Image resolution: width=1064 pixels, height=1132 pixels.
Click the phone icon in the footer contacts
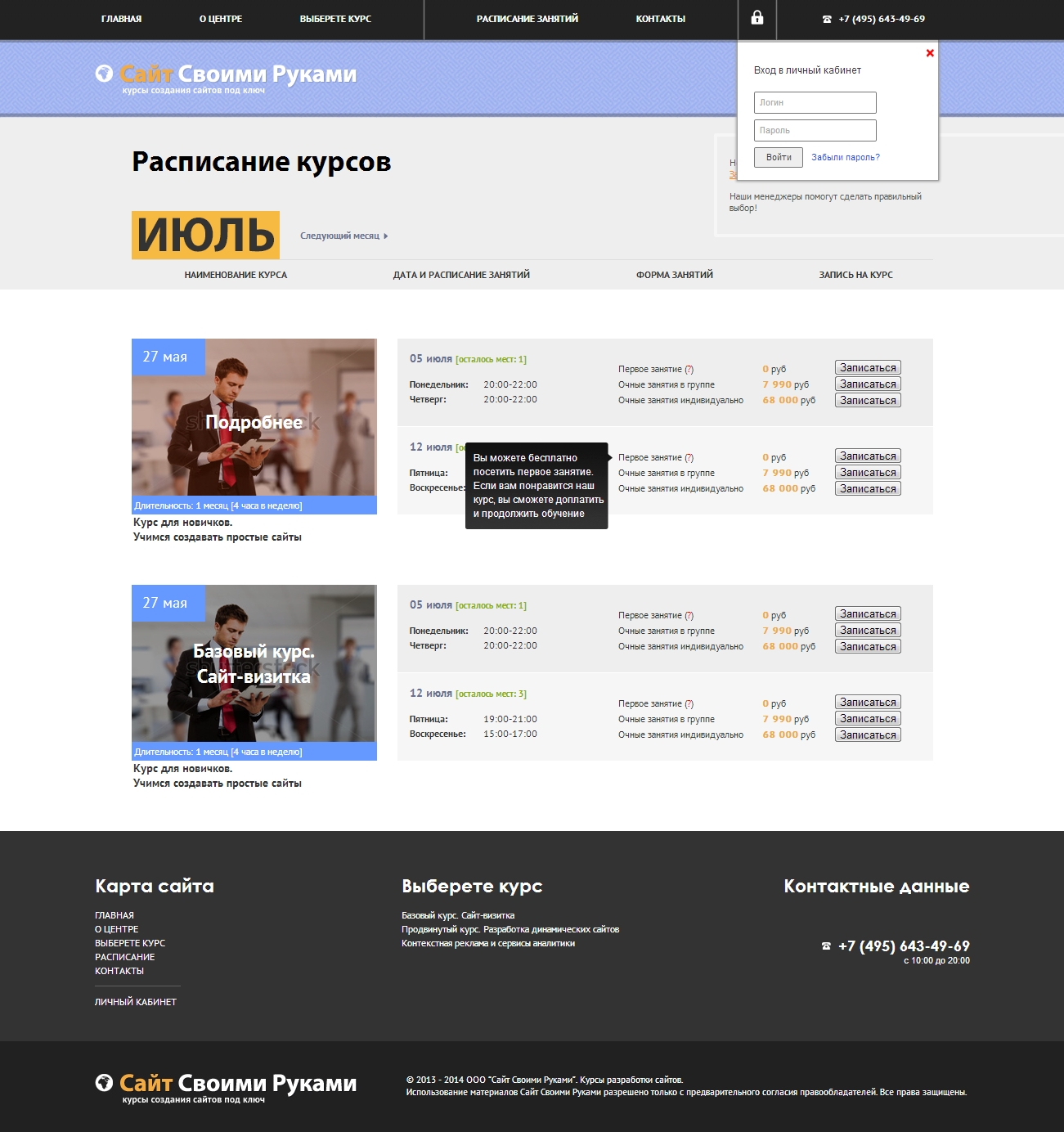pos(826,946)
